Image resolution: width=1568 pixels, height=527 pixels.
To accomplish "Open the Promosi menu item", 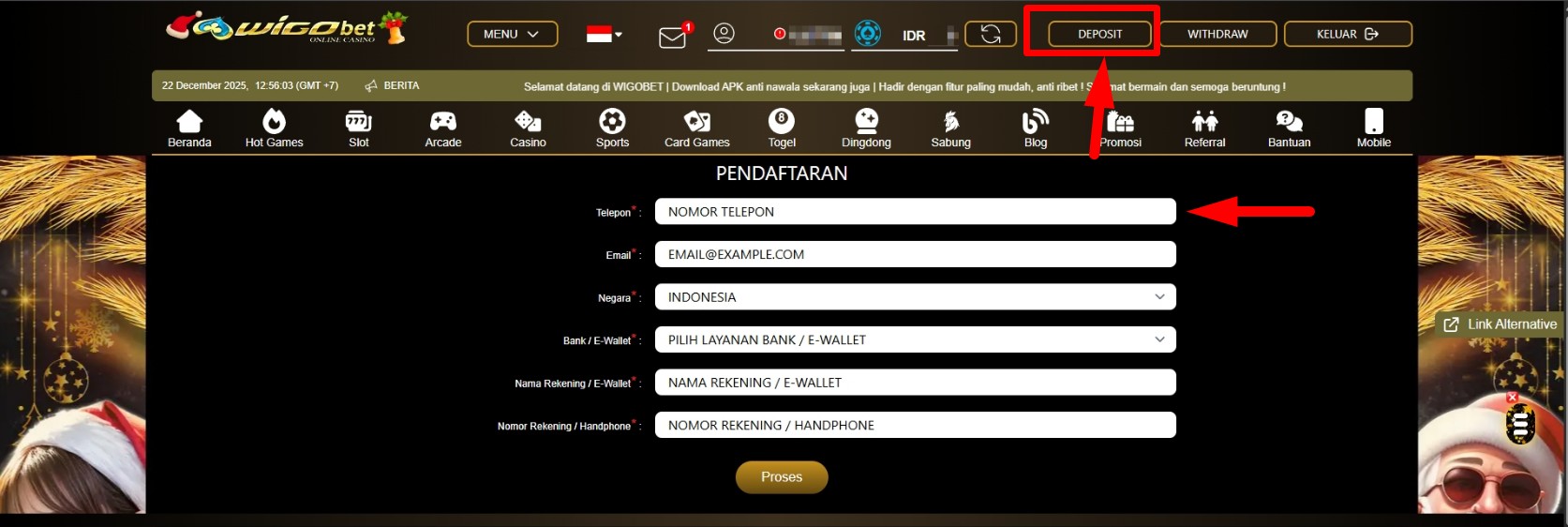I will (1120, 128).
